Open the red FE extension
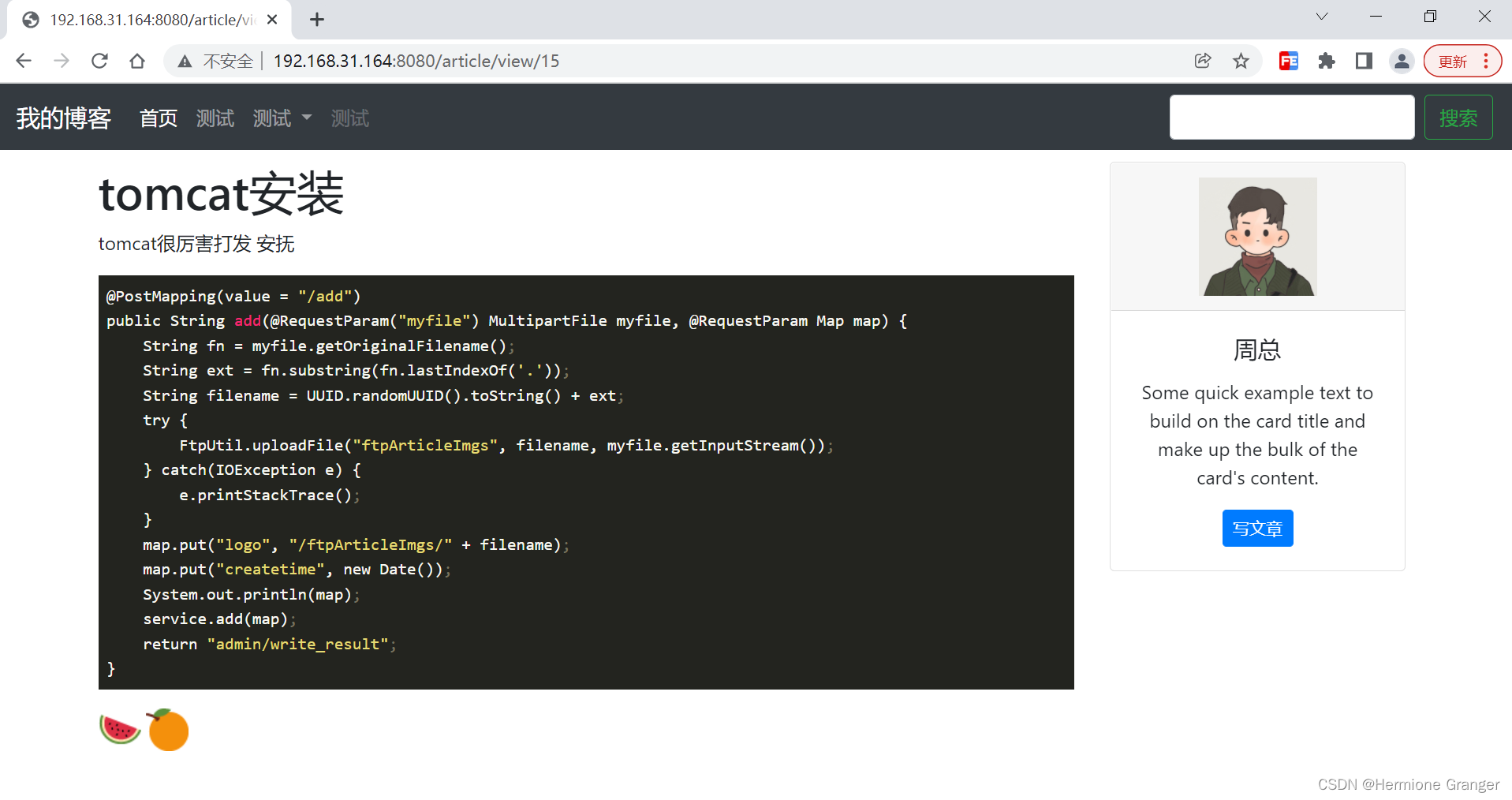 coord(1289,61)
